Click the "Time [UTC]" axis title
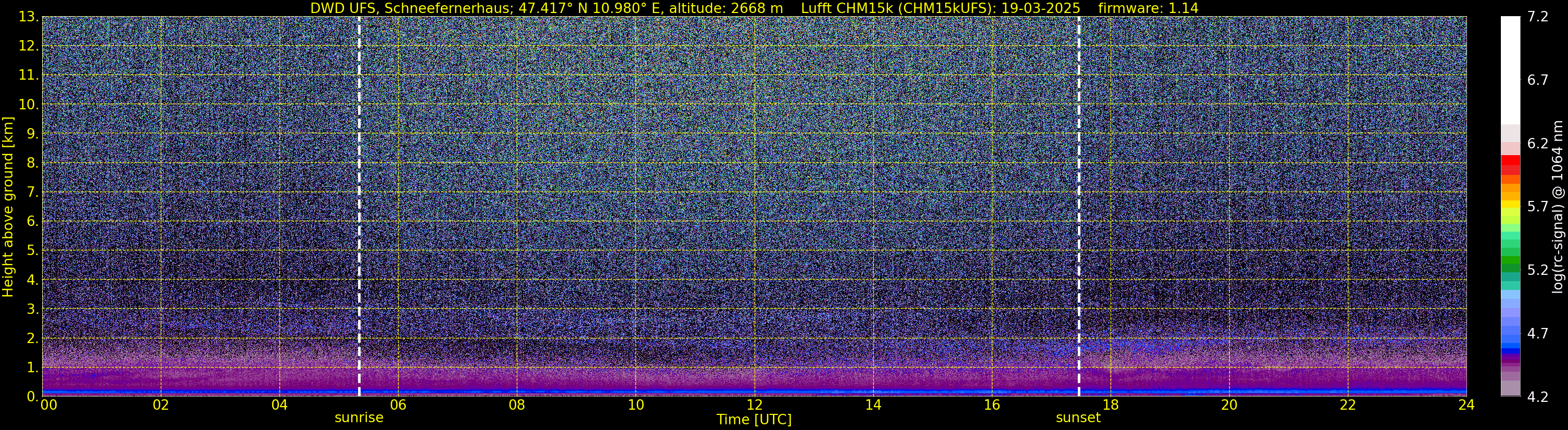The height and width of the screenshot is (430, 1568). pos(754,420)
